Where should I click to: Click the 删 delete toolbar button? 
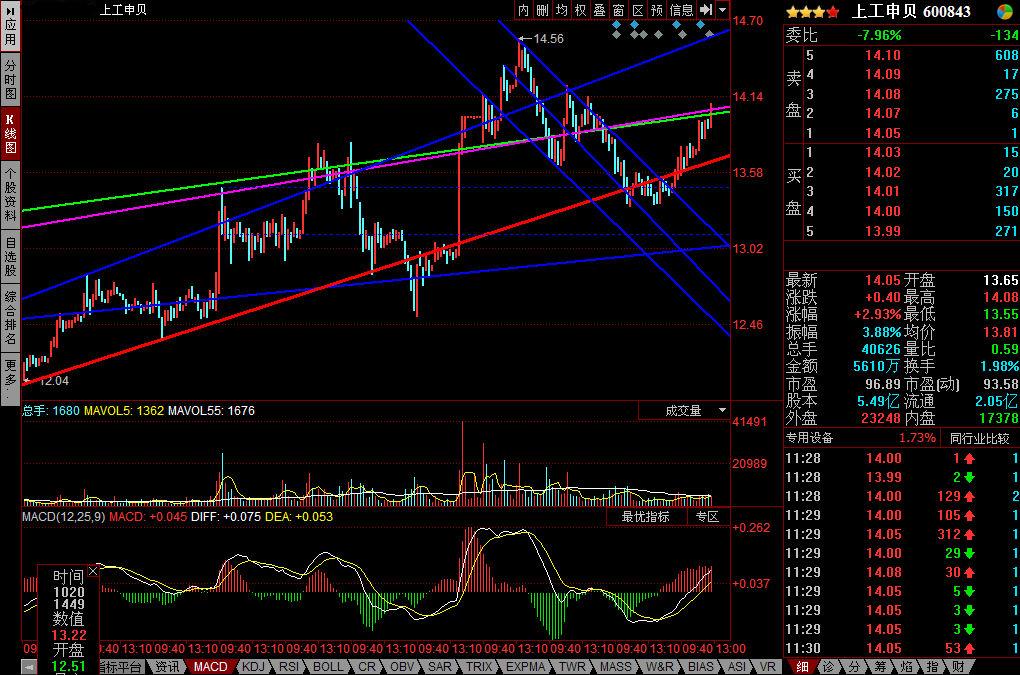[543, 10]
